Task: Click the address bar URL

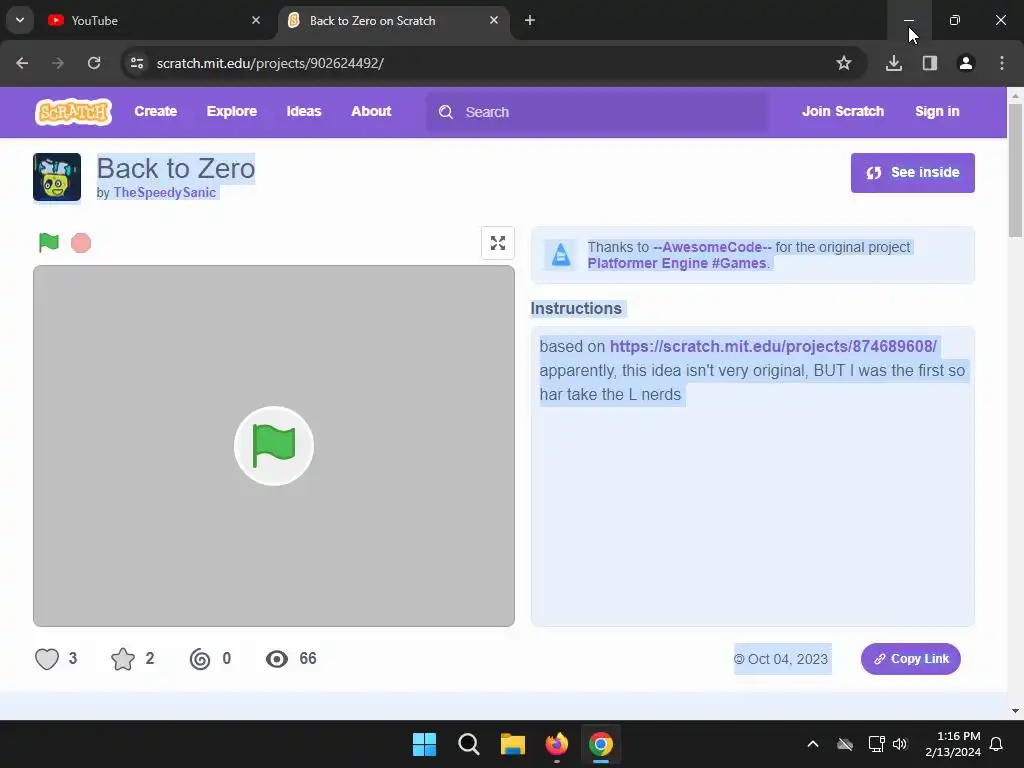Action: tap(270, 63)
